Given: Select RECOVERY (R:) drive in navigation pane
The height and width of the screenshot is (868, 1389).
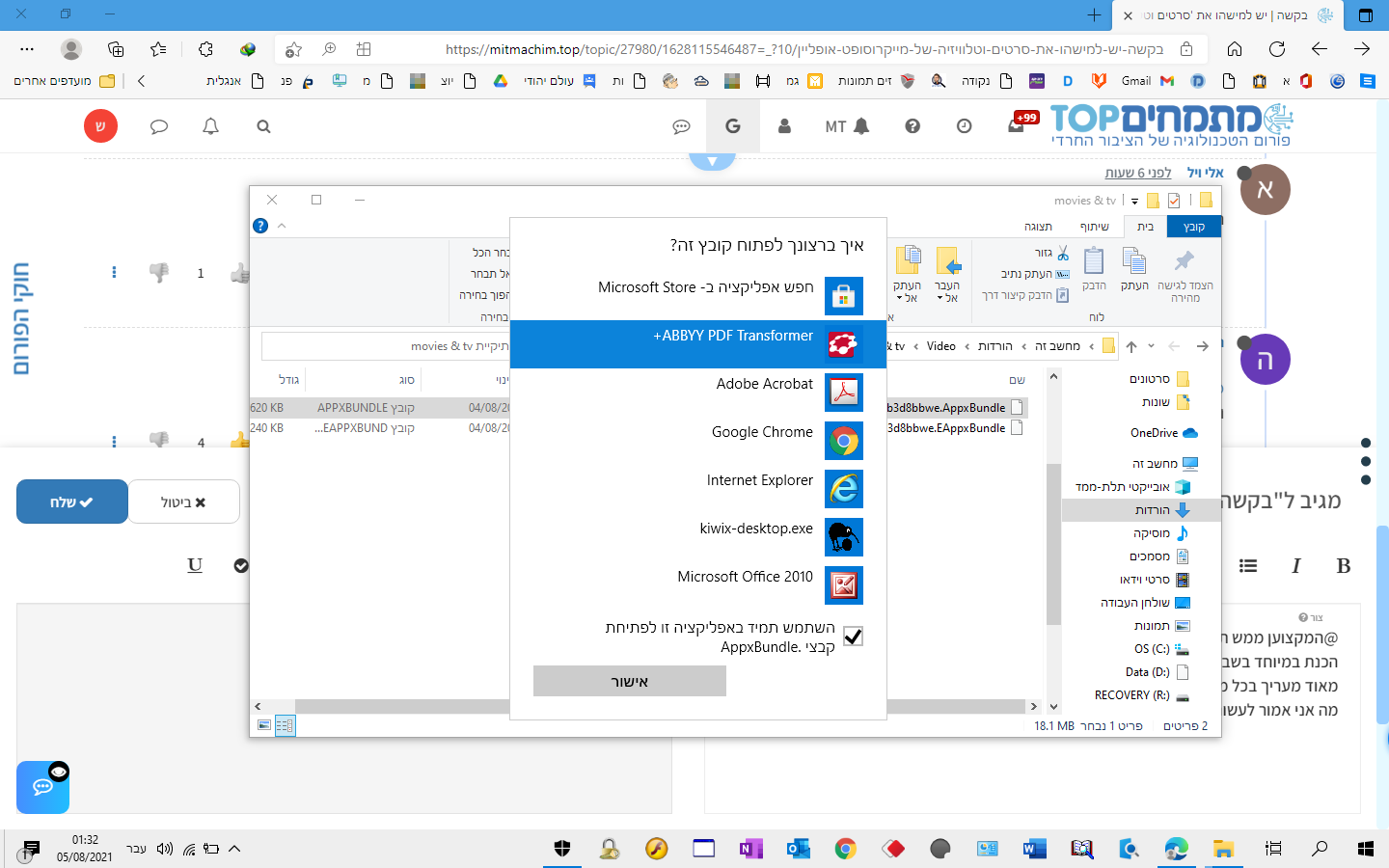Looking at the screenshot, I should [x=1142, y=695].
